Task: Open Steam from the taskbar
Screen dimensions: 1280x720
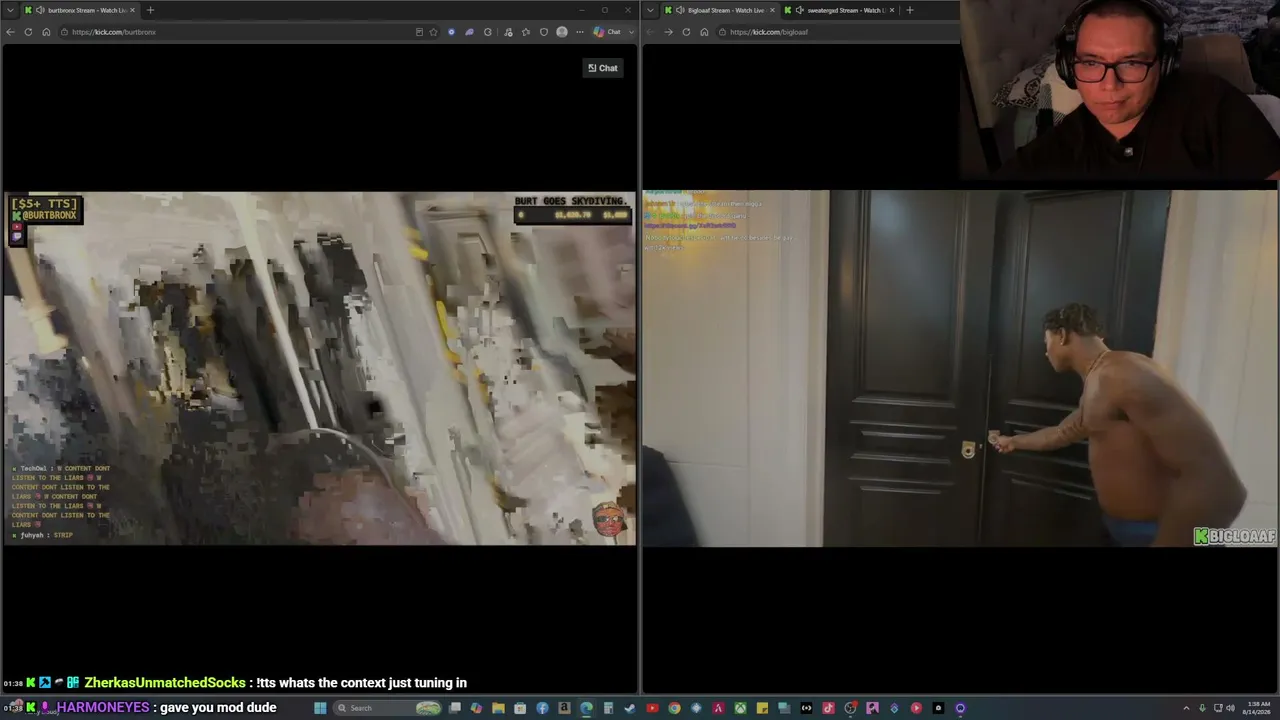Action: [630, 708]
